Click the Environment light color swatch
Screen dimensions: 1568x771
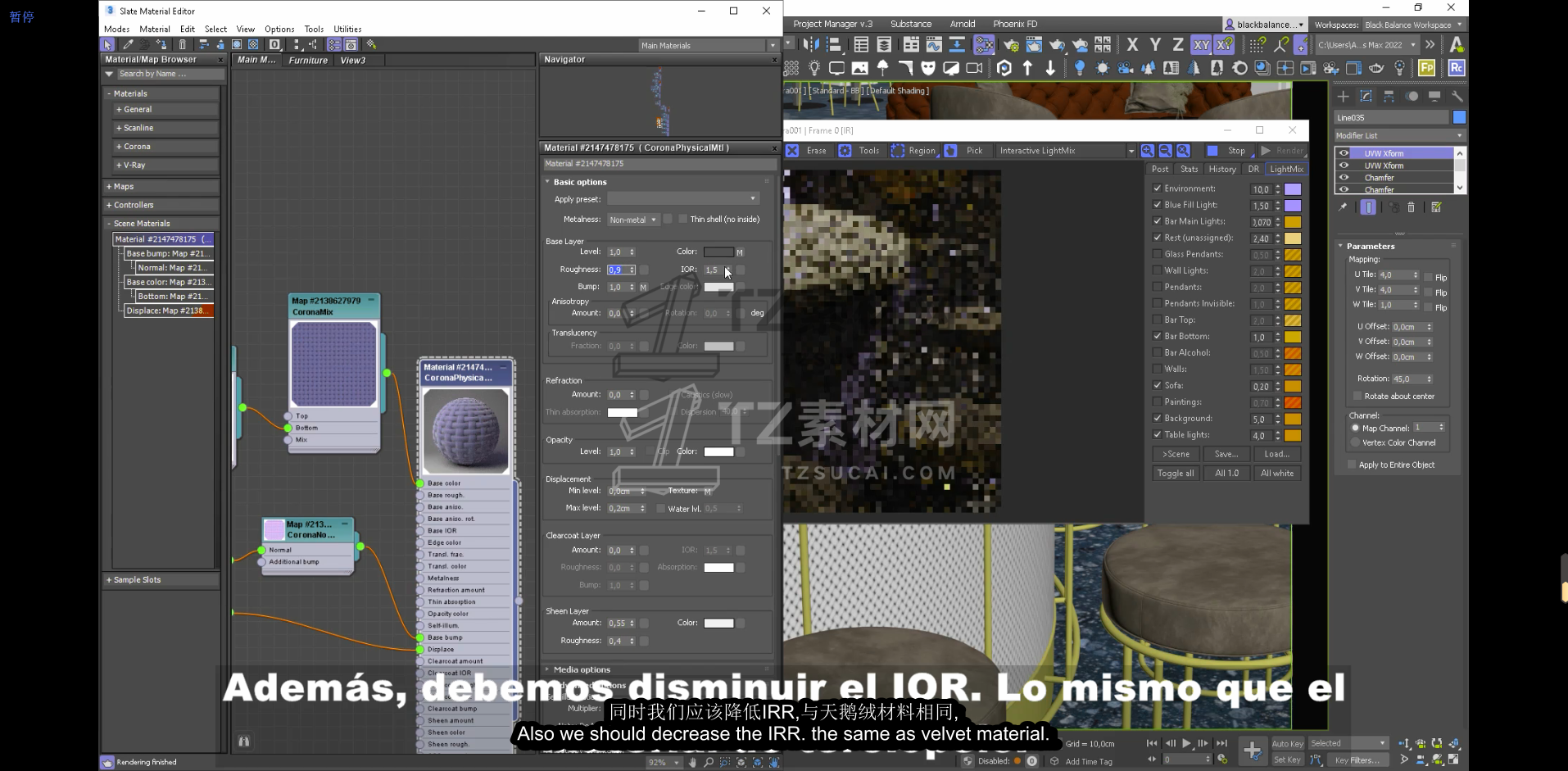(x=1292, y=189)
